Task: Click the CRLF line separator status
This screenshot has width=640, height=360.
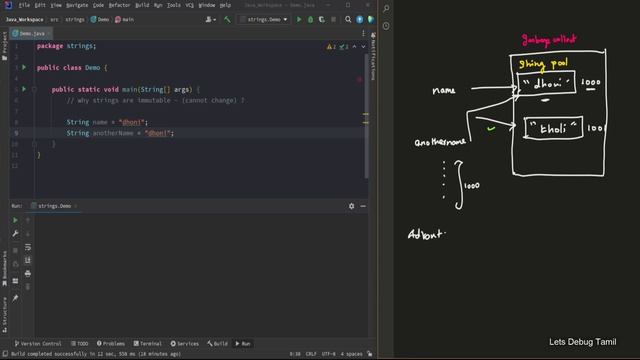Action: (311, 354)
